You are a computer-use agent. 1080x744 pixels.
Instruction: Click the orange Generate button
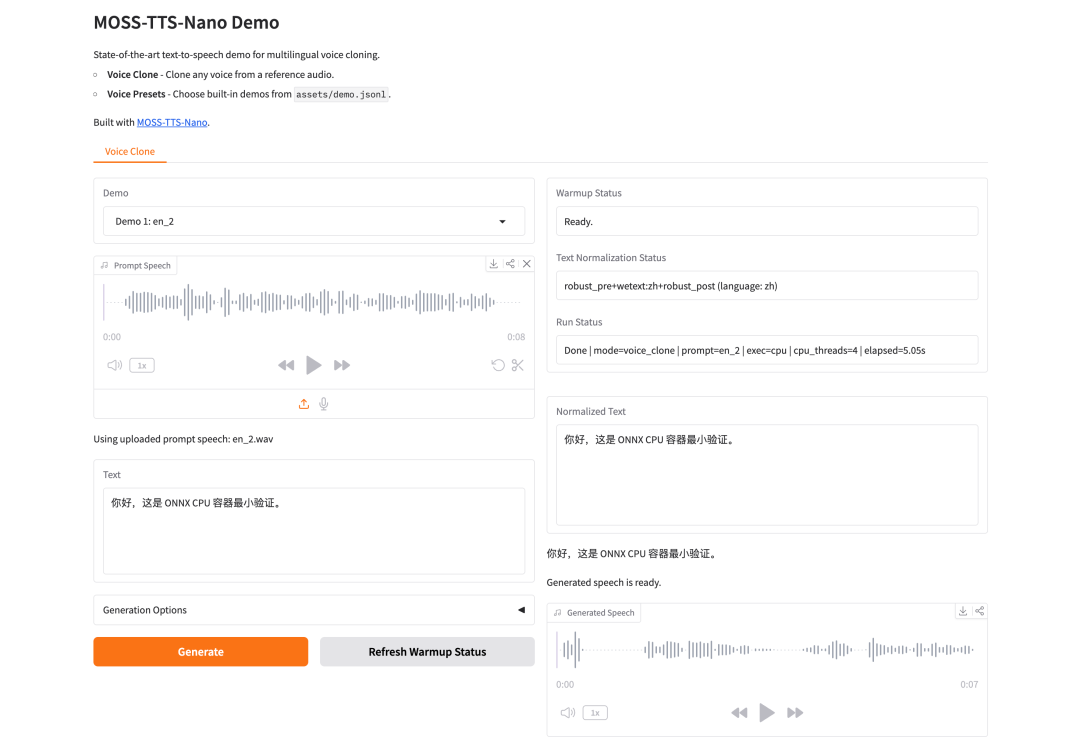(x=200, y=652)
